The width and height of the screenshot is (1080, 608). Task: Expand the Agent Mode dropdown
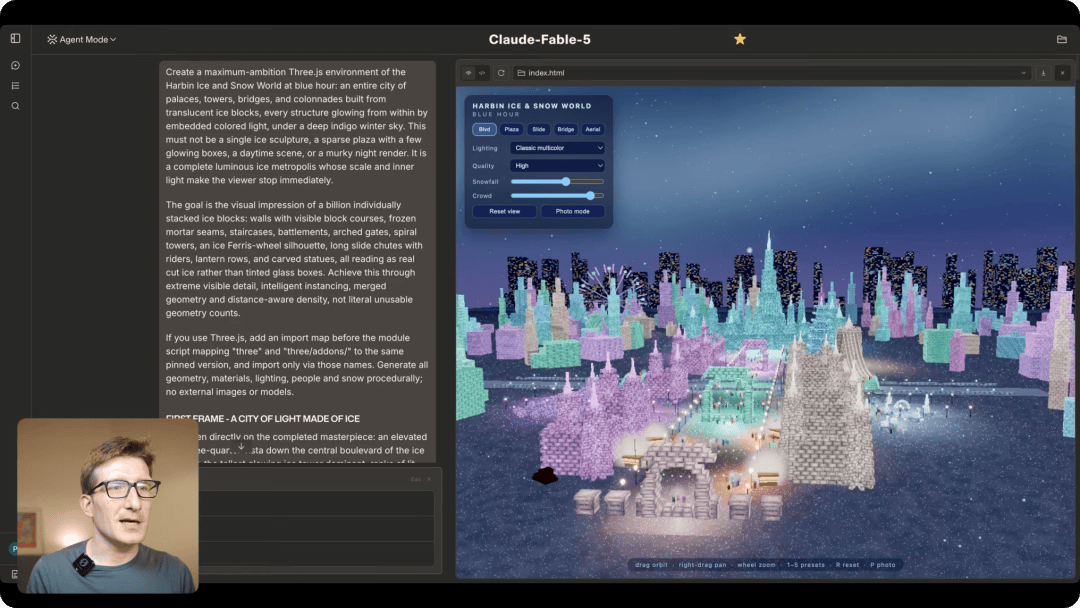click(82, 39)
